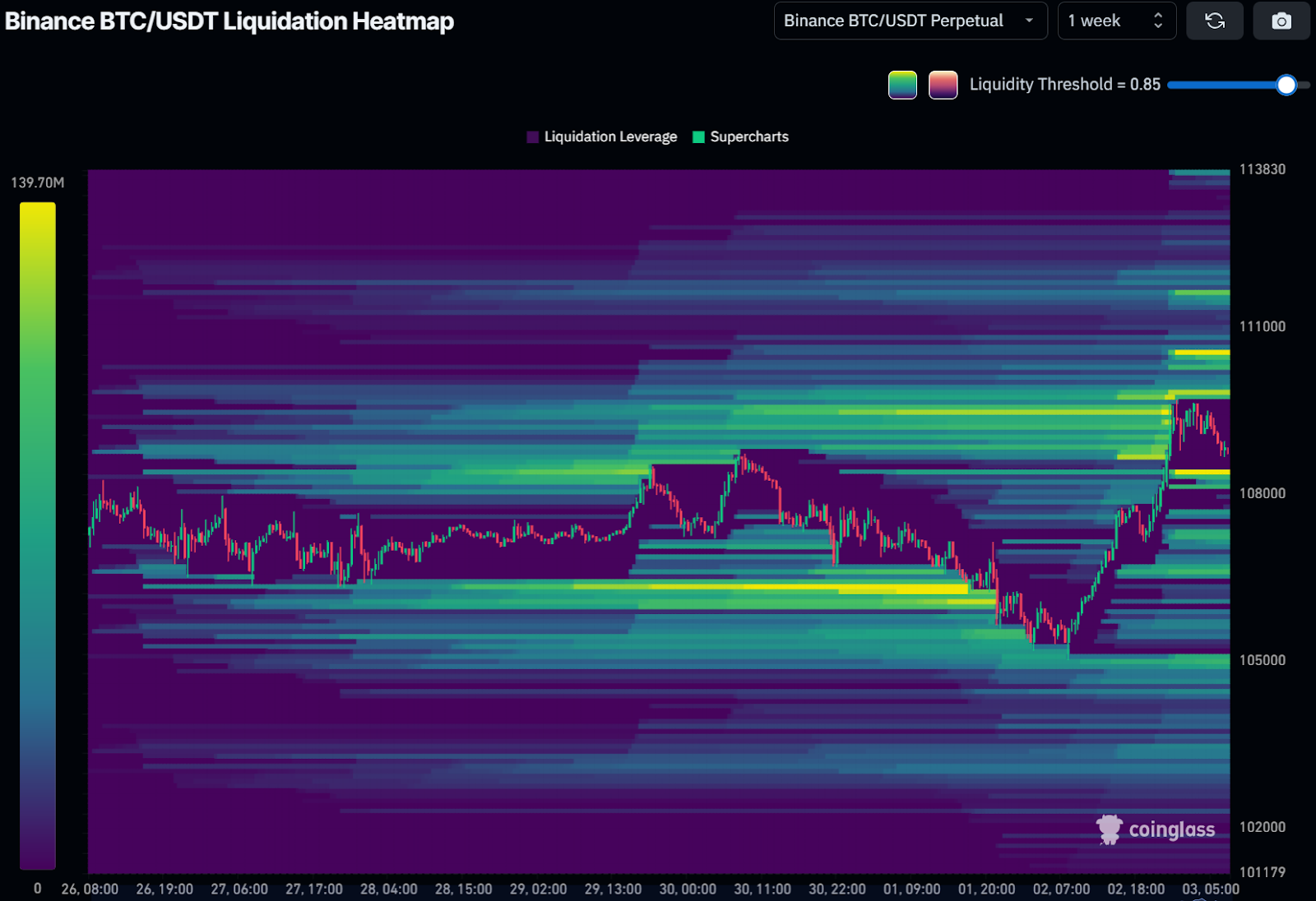
Task: Click the 108000 price axis label
Action: coord(1263,493)
